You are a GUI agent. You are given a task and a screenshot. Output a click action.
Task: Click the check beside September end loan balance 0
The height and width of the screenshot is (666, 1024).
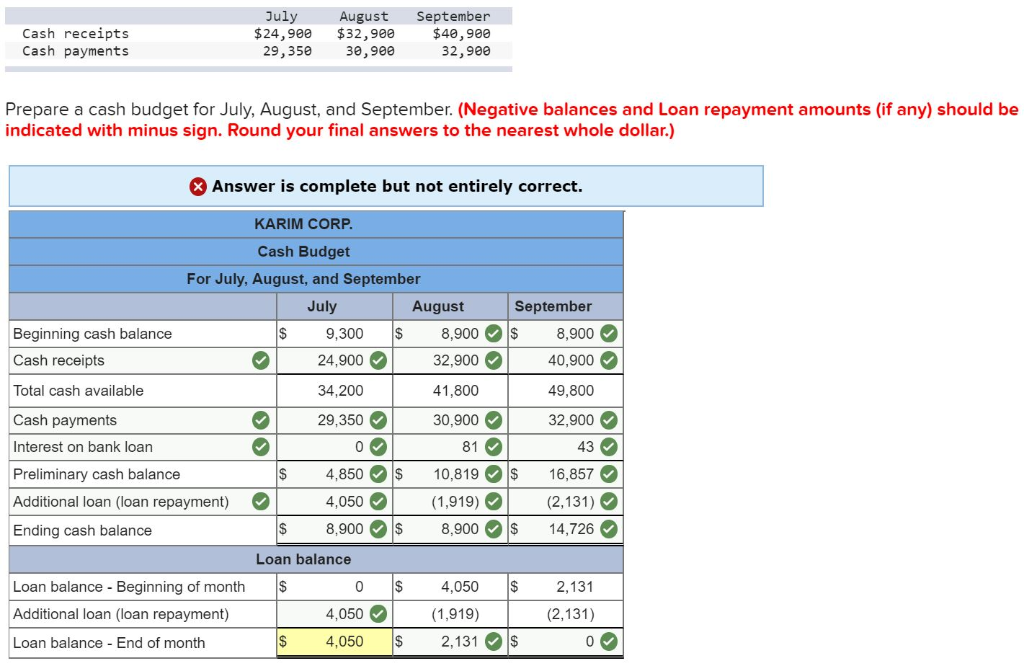click(x=609, y=642)
